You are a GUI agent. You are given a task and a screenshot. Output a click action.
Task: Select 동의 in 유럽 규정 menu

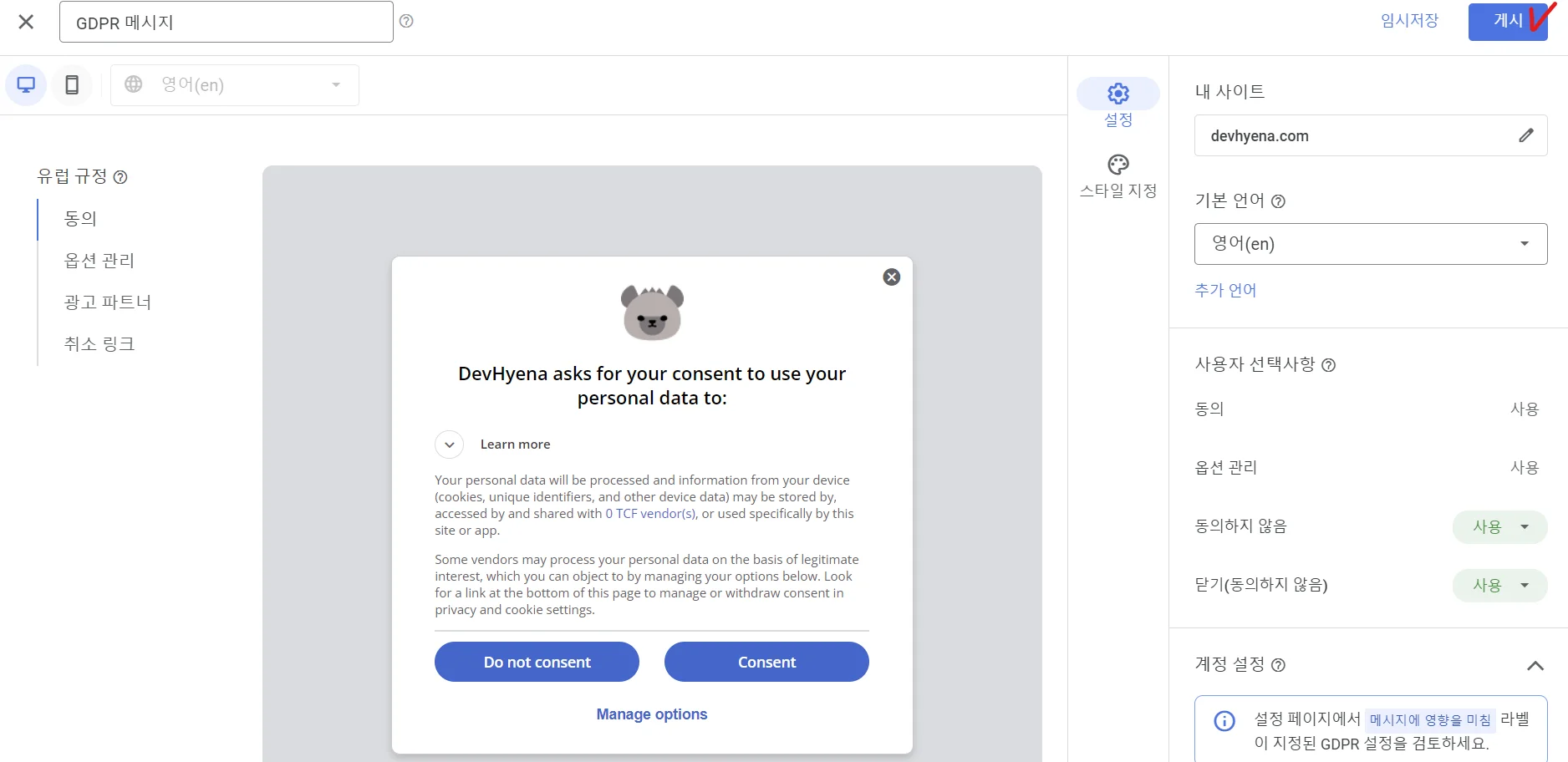coord(81,219)
